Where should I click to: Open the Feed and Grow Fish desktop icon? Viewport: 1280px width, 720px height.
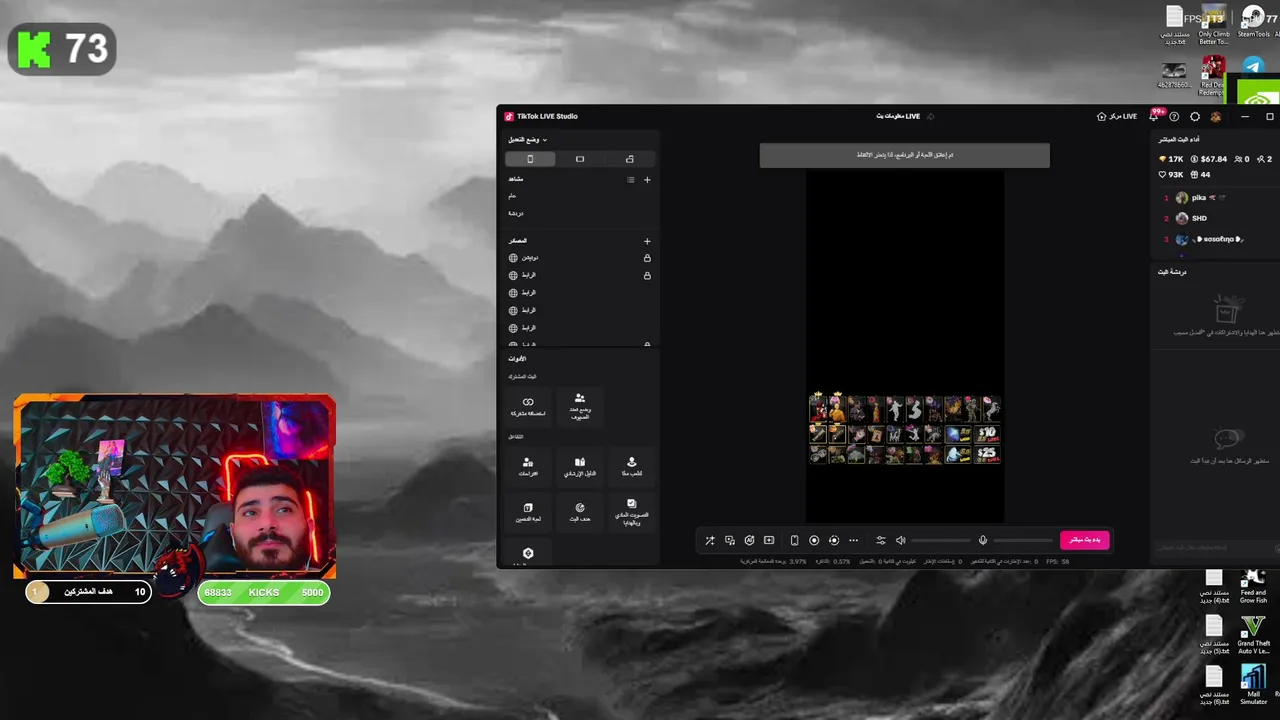(1253, 587)
